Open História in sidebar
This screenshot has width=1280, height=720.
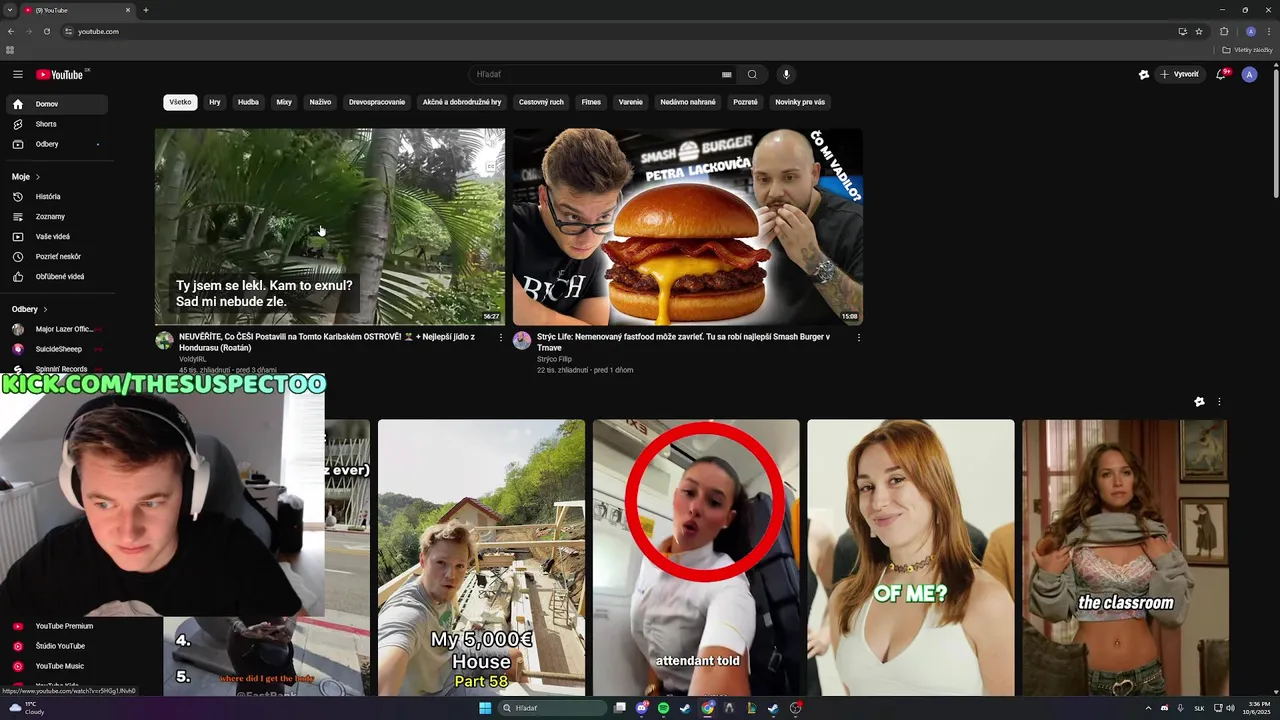56,197
